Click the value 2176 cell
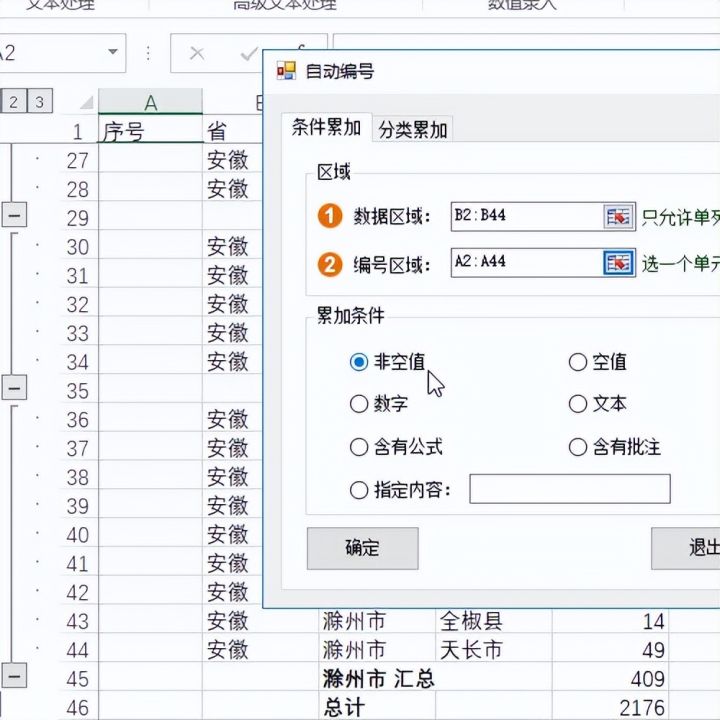The image size is (720, 720). coord(610,706)
